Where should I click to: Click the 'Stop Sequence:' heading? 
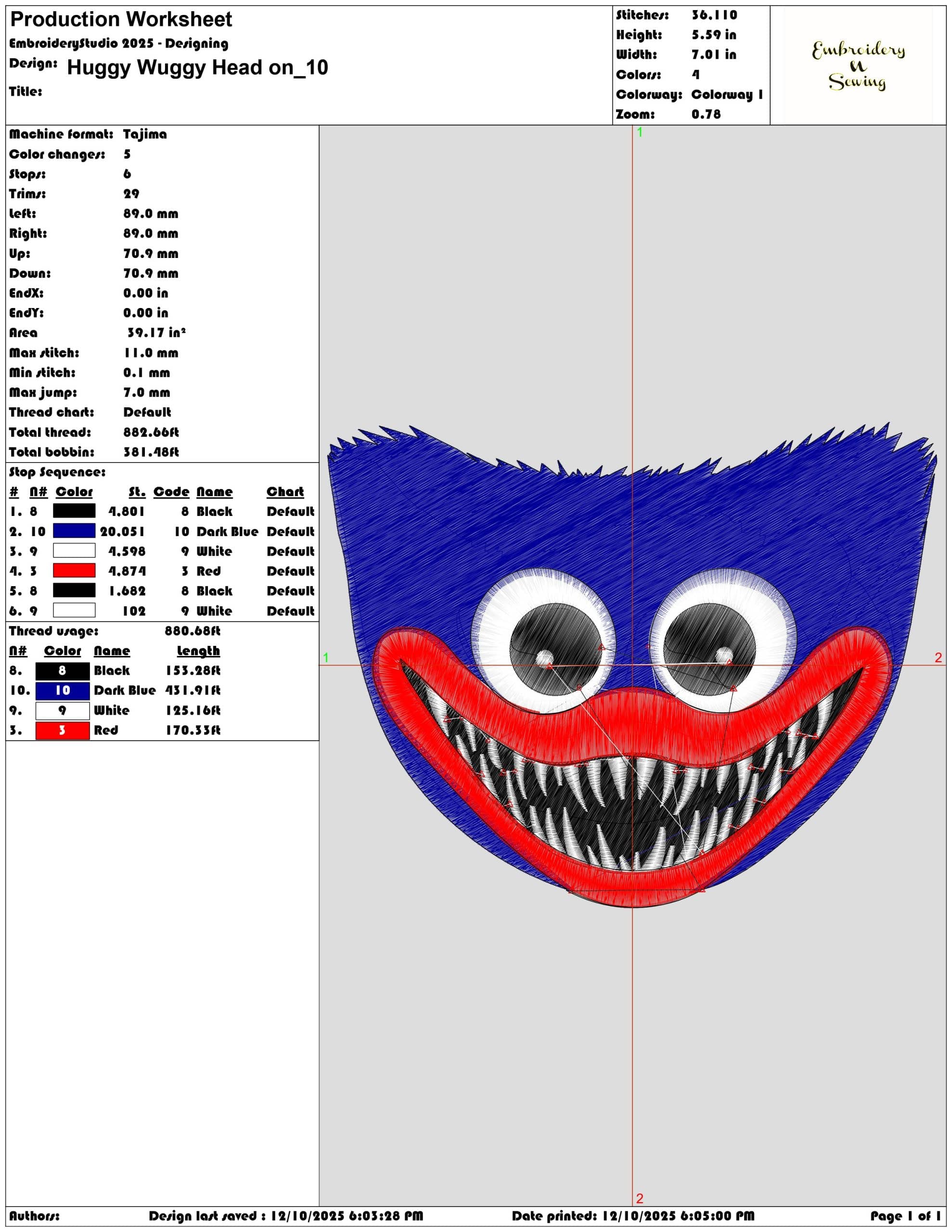(x=57, y=472)
